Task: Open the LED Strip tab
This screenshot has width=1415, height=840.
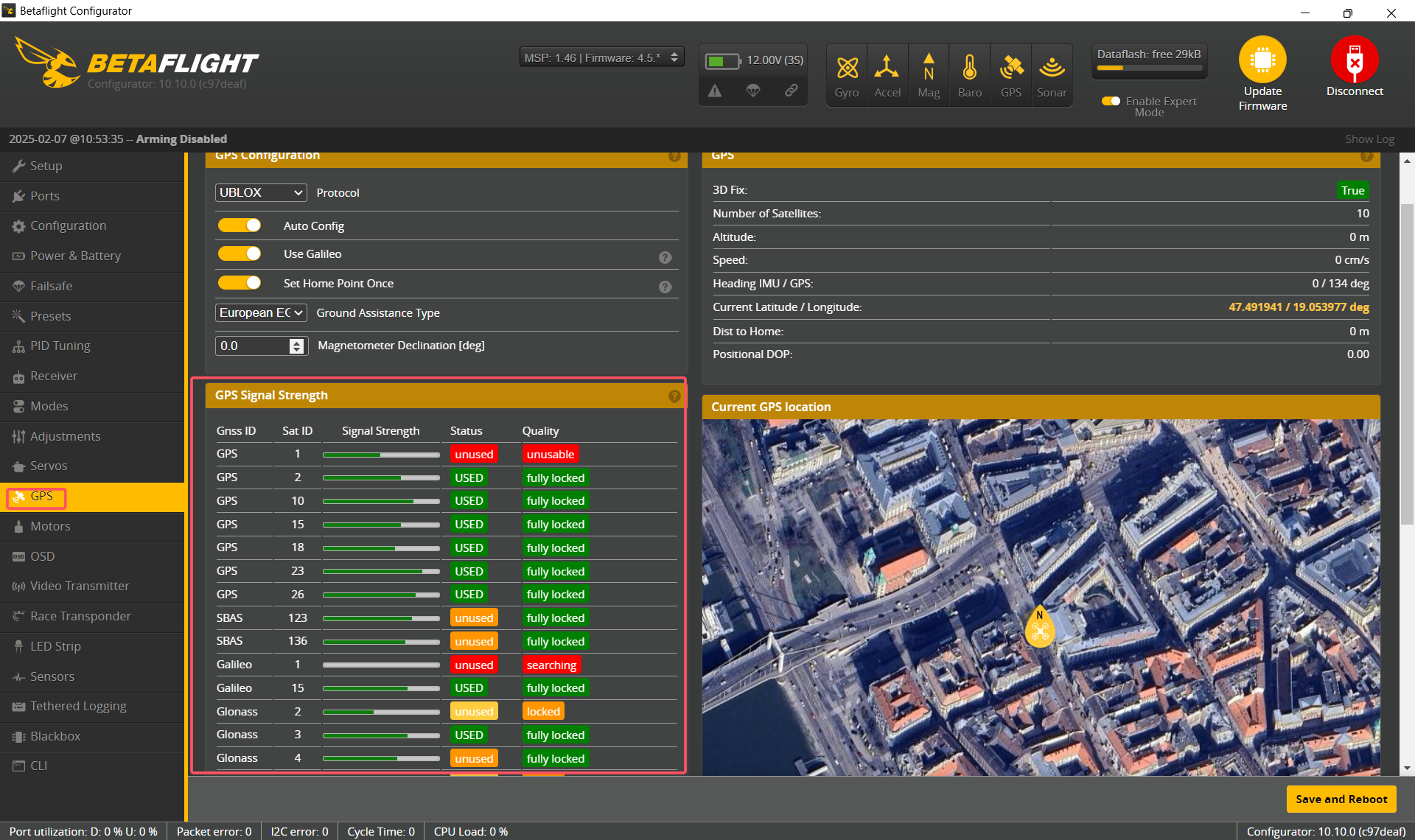Action: [x=92, y=646]
